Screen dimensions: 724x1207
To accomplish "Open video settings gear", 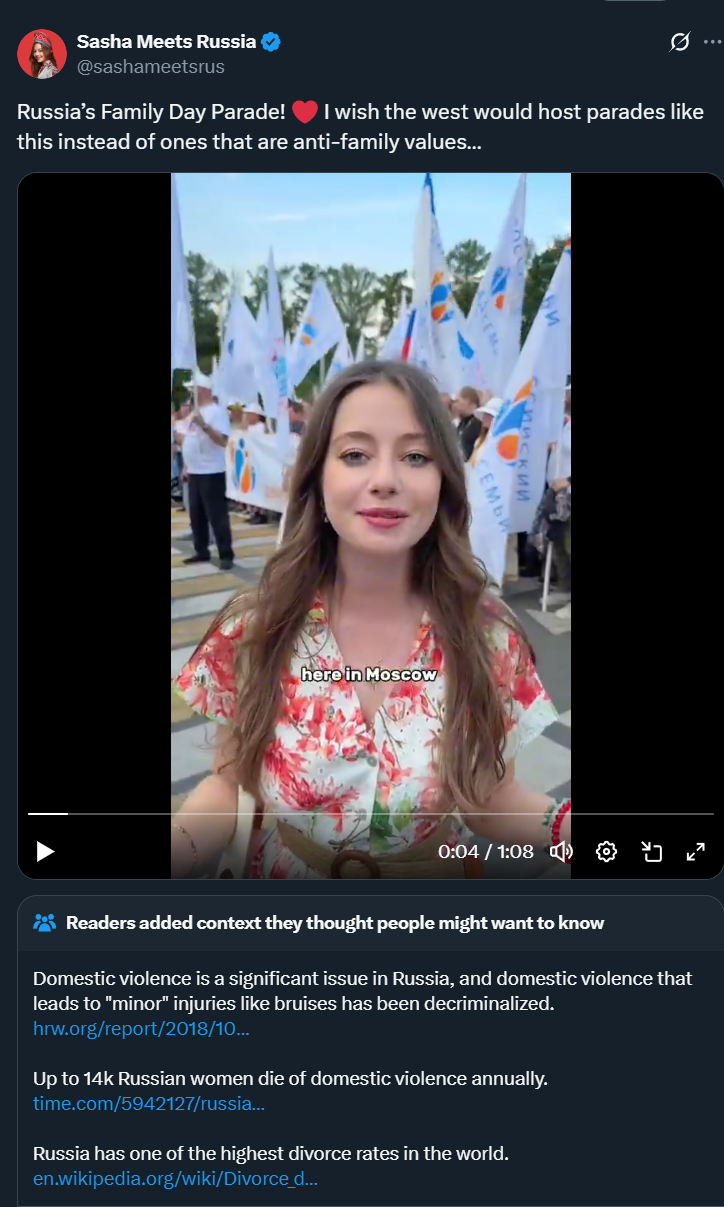I will coord(606,851).
